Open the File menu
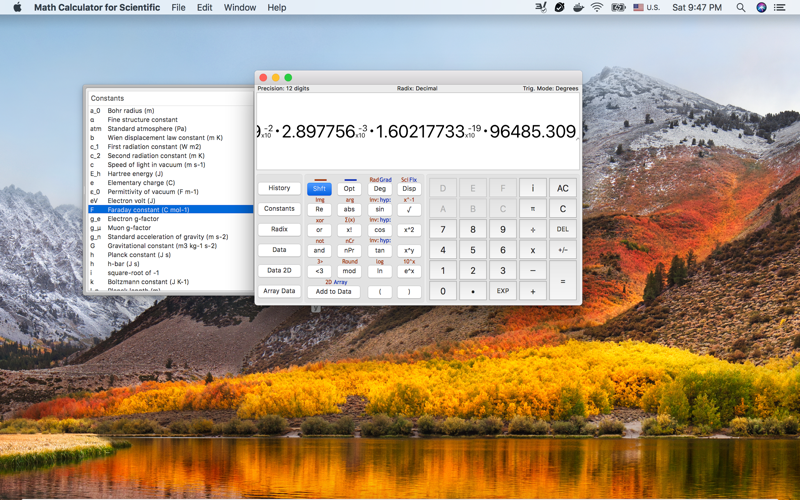Screen dimensions: 800x500 178,7
